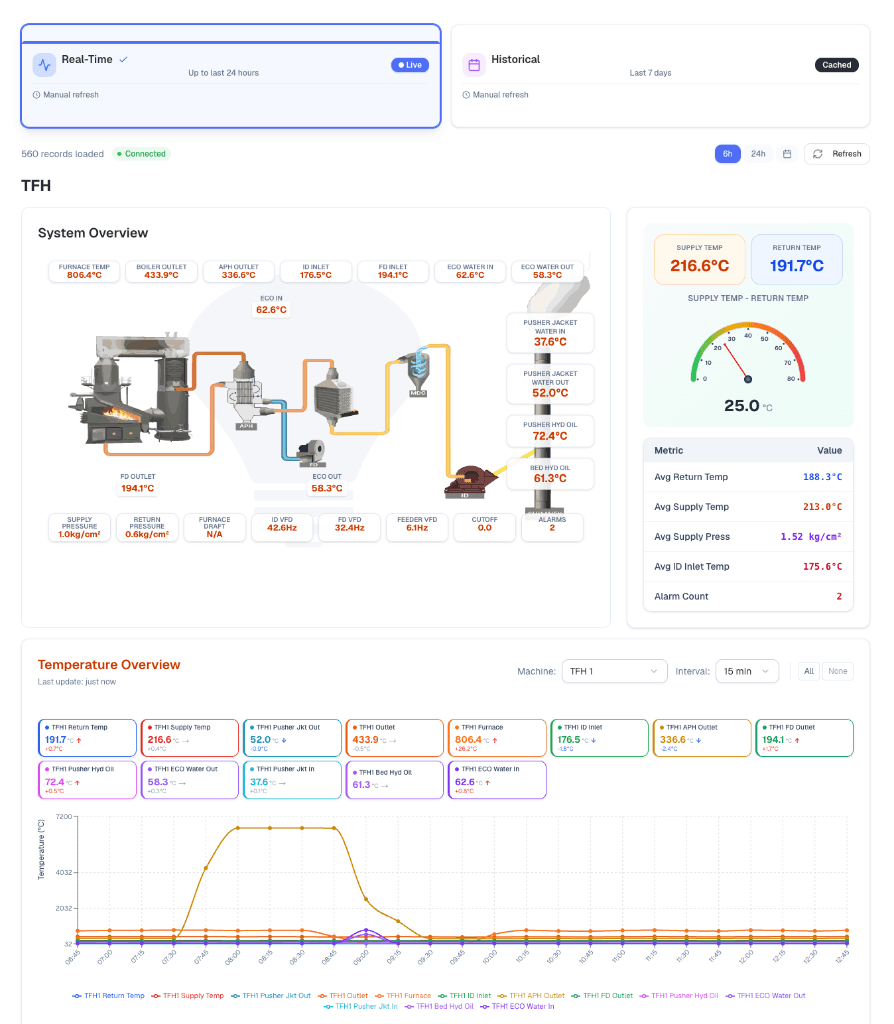This screenshot has width=894, height=1024.
Task: Click the FD VFD 32.4Hz tile
Action: coord(349,527)
